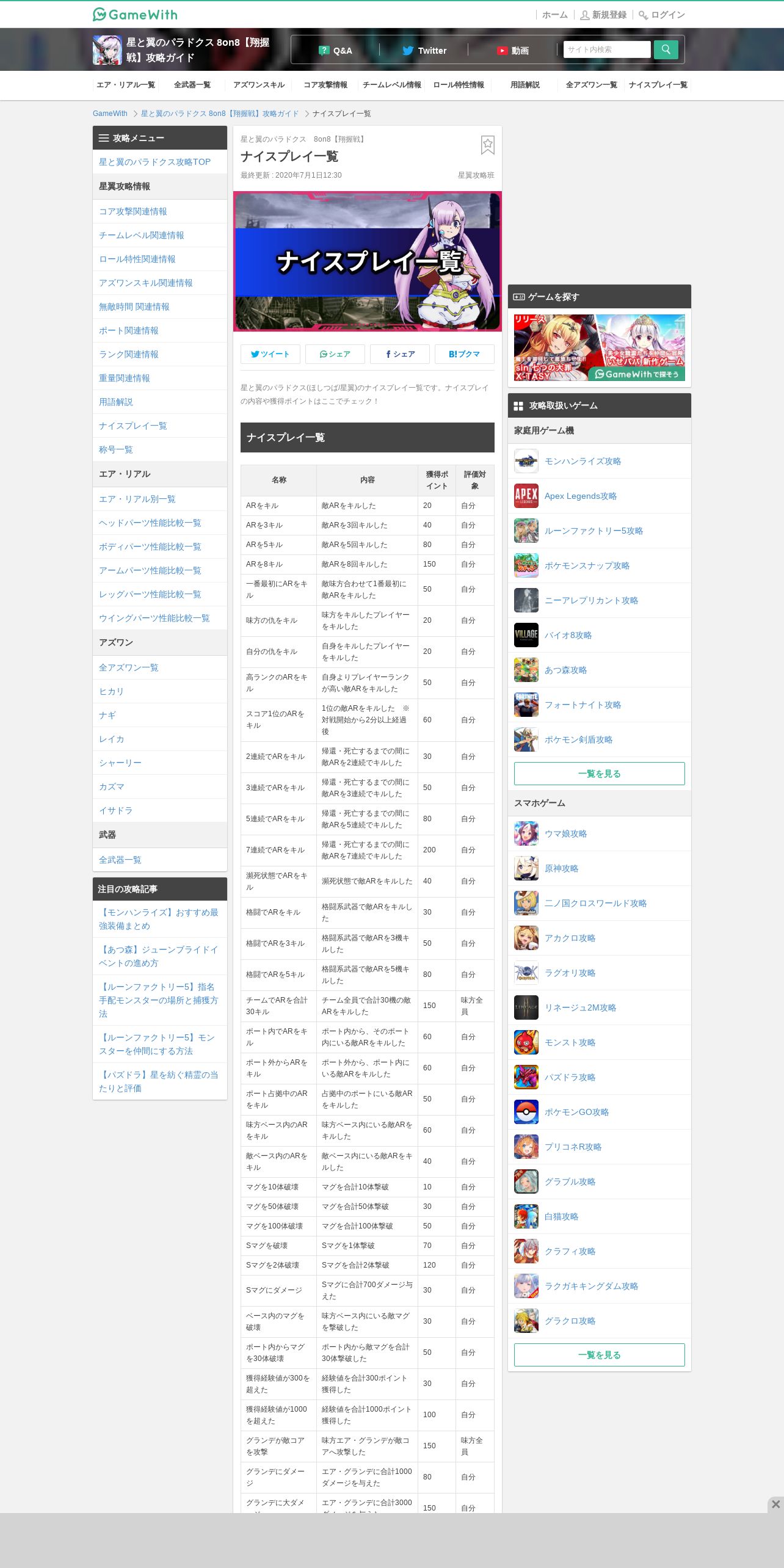The image size is (784, 1568).
Task: Click 一覧を見る under スマホゲーム
Action: 600,1355
